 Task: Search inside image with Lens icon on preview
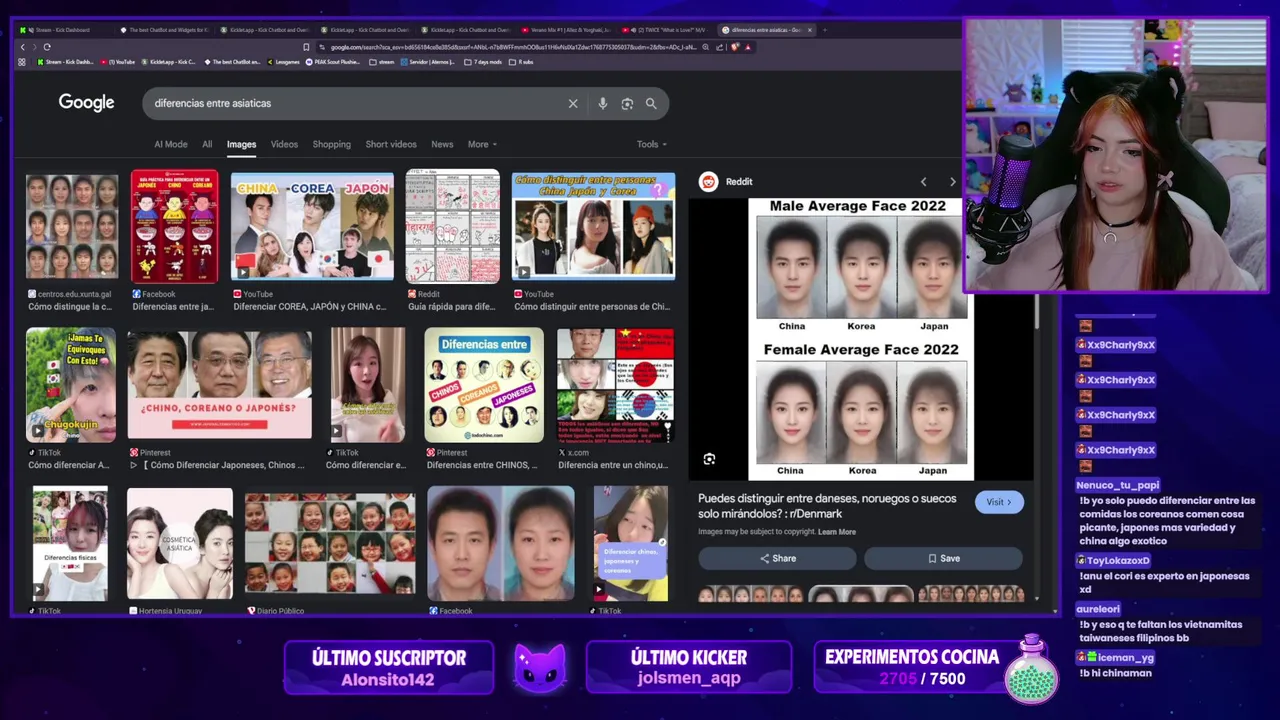709,459
